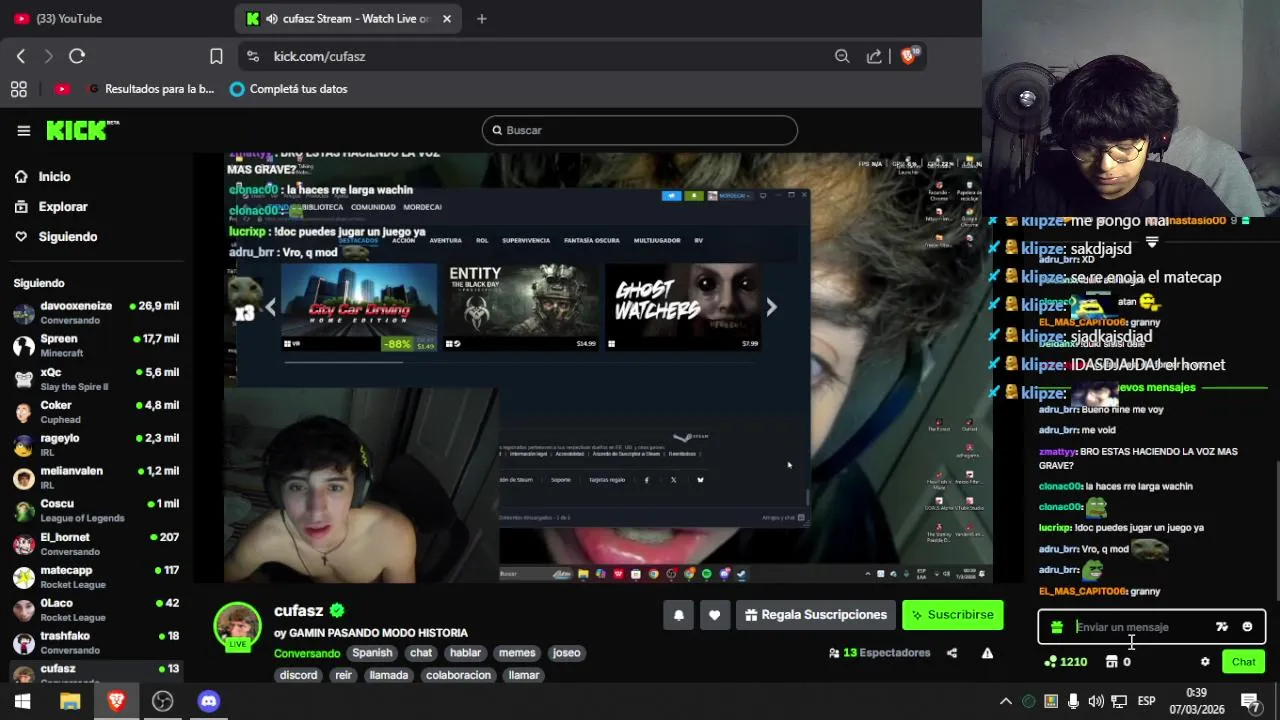Screen dimensions: 1280x720
Task: Open the Completá tus datos bookmark
Action: tap(288, 89)
